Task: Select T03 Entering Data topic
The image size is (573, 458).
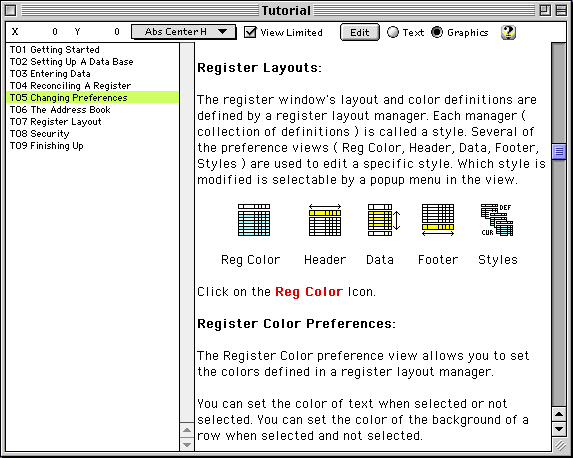Action: click(92, 73)
